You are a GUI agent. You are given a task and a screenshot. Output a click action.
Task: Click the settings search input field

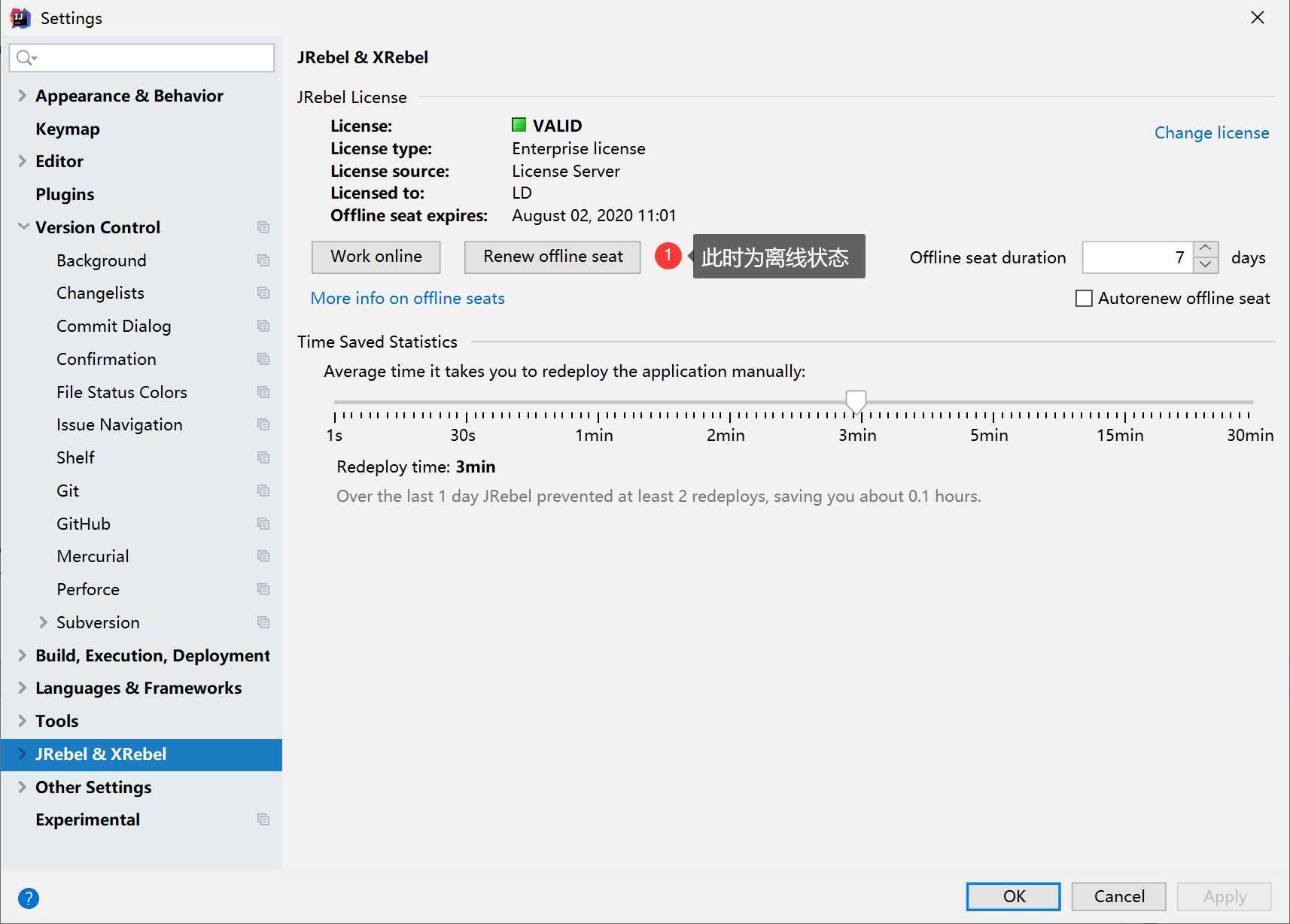pyautogui.click(x=141, y=58)
